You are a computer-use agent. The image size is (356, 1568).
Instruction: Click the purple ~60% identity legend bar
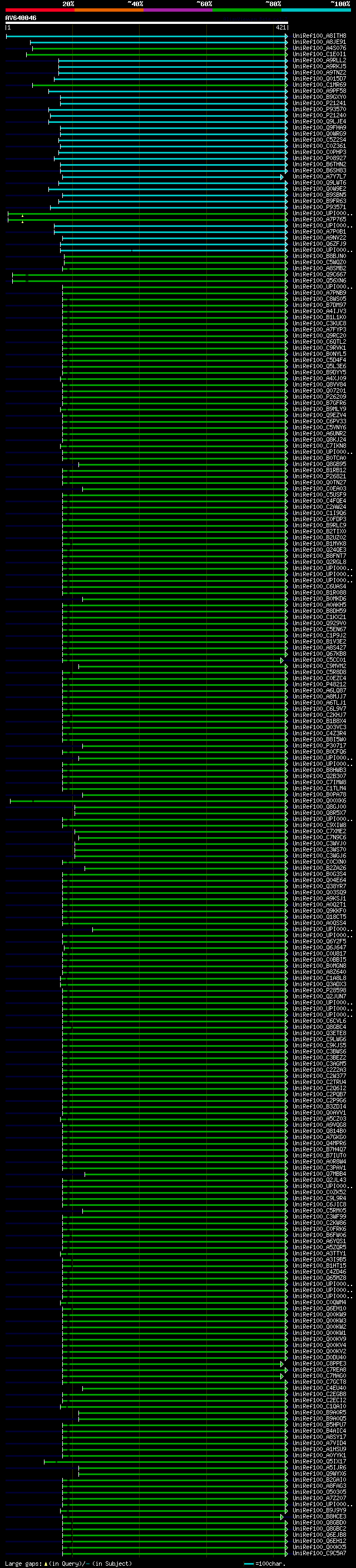click(x=177, y=10)
